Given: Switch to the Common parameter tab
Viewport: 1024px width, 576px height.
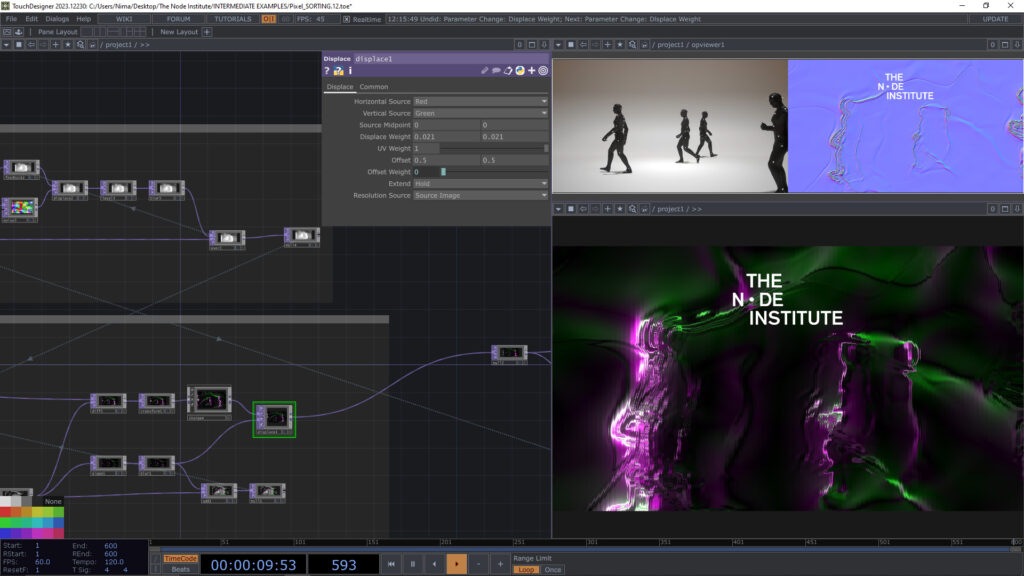Looking at the screenshot, I should (x=374, y=87).
